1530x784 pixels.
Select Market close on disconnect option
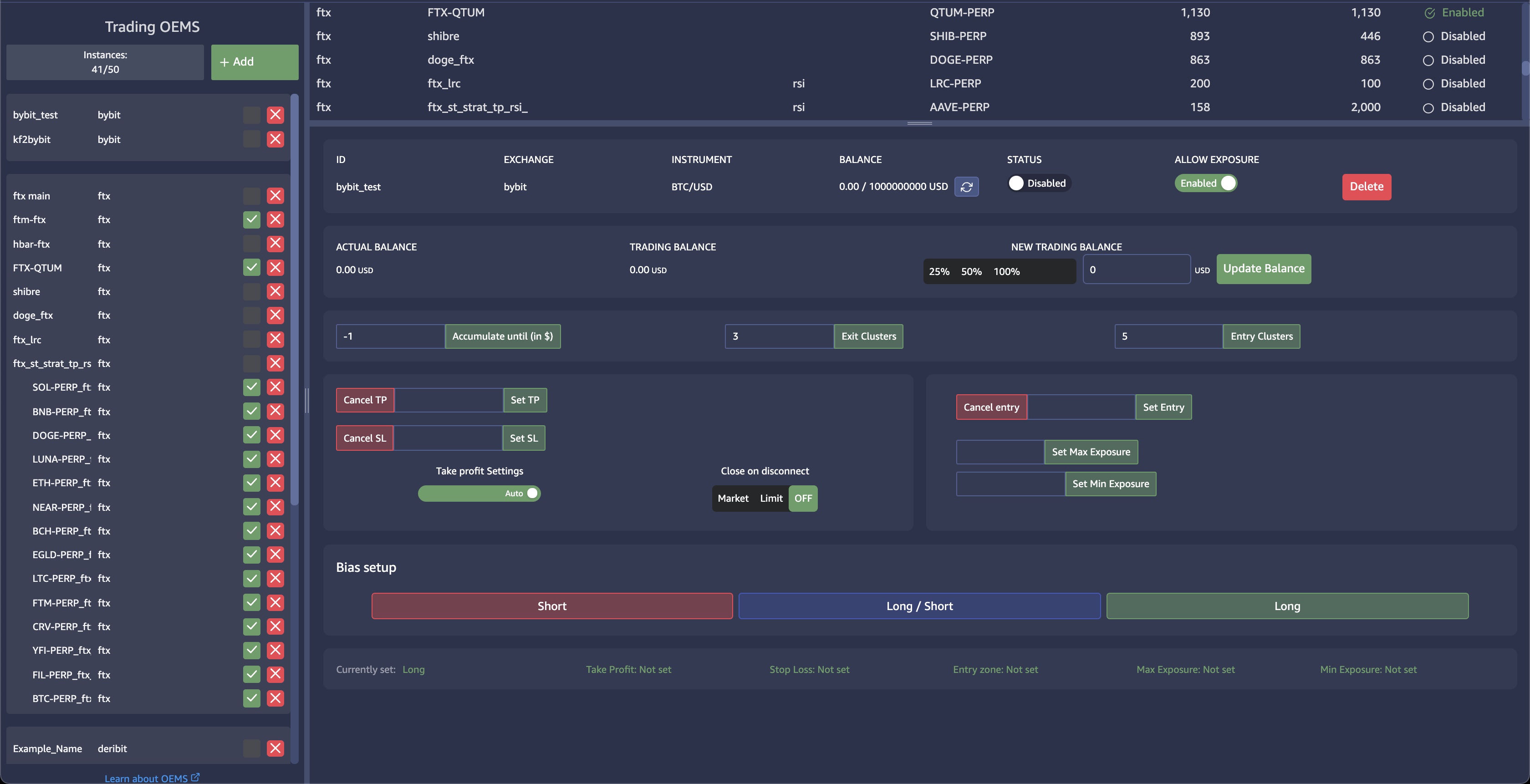[x=733, y=499]
